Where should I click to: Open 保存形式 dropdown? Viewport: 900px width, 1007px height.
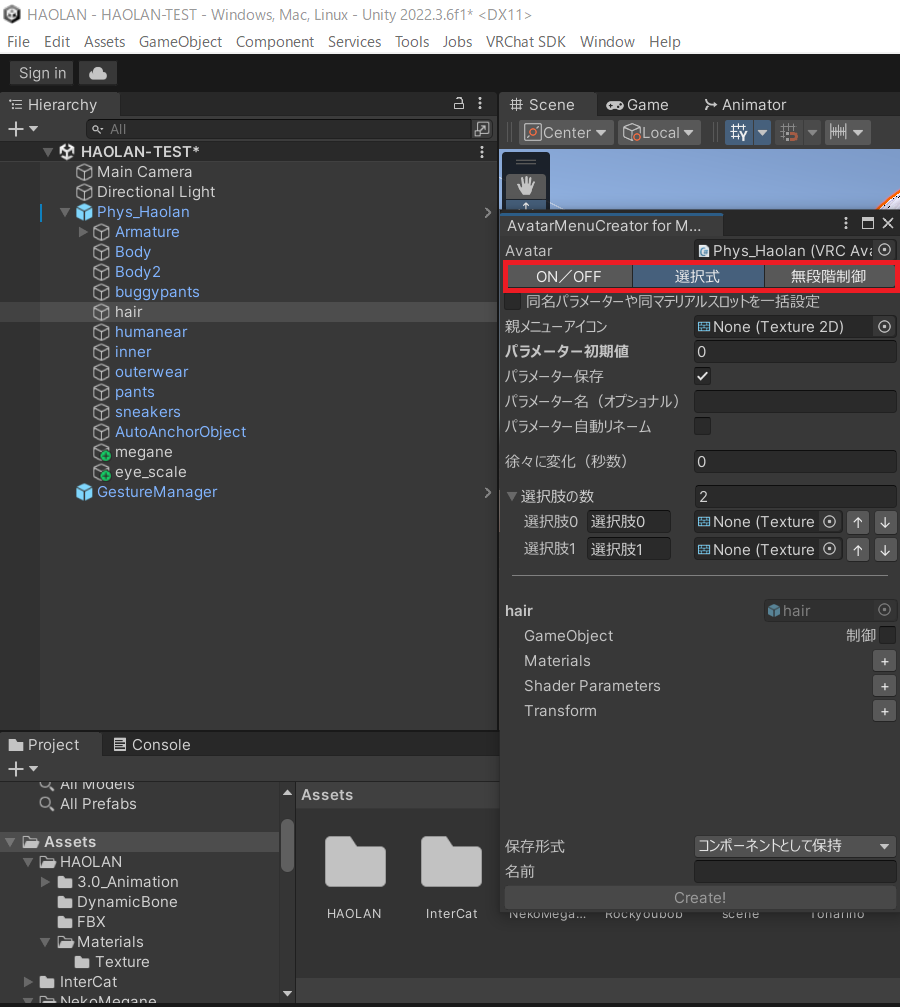point(795,846)
